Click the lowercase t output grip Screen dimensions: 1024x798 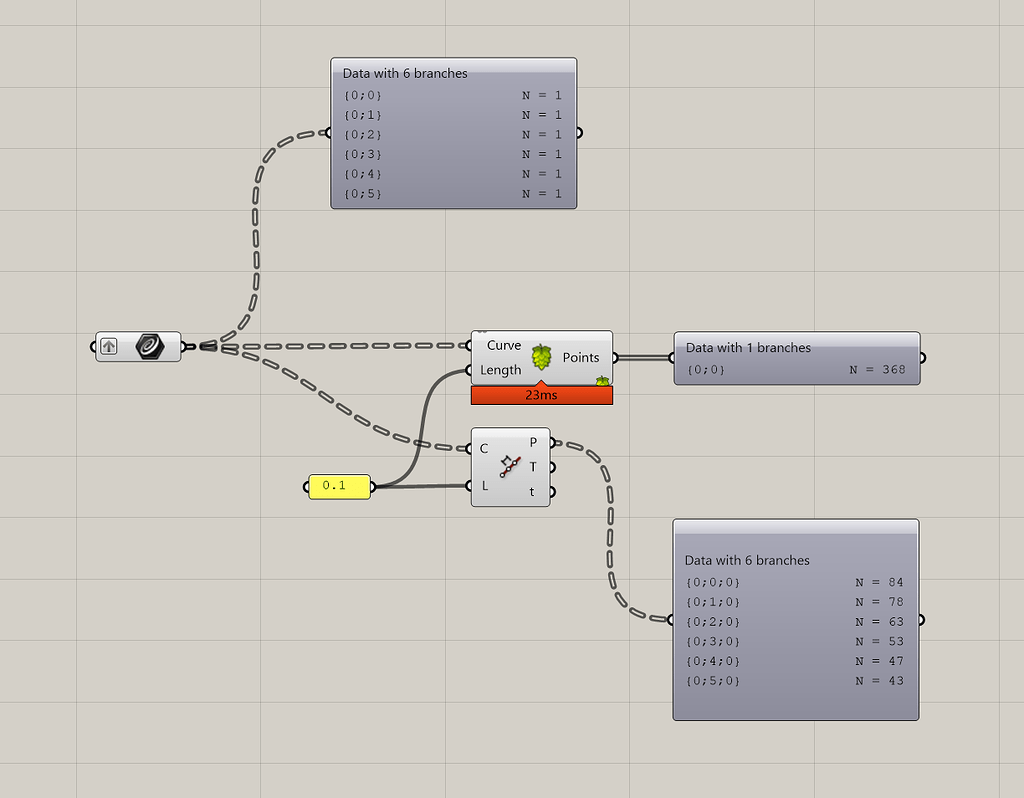552,492
